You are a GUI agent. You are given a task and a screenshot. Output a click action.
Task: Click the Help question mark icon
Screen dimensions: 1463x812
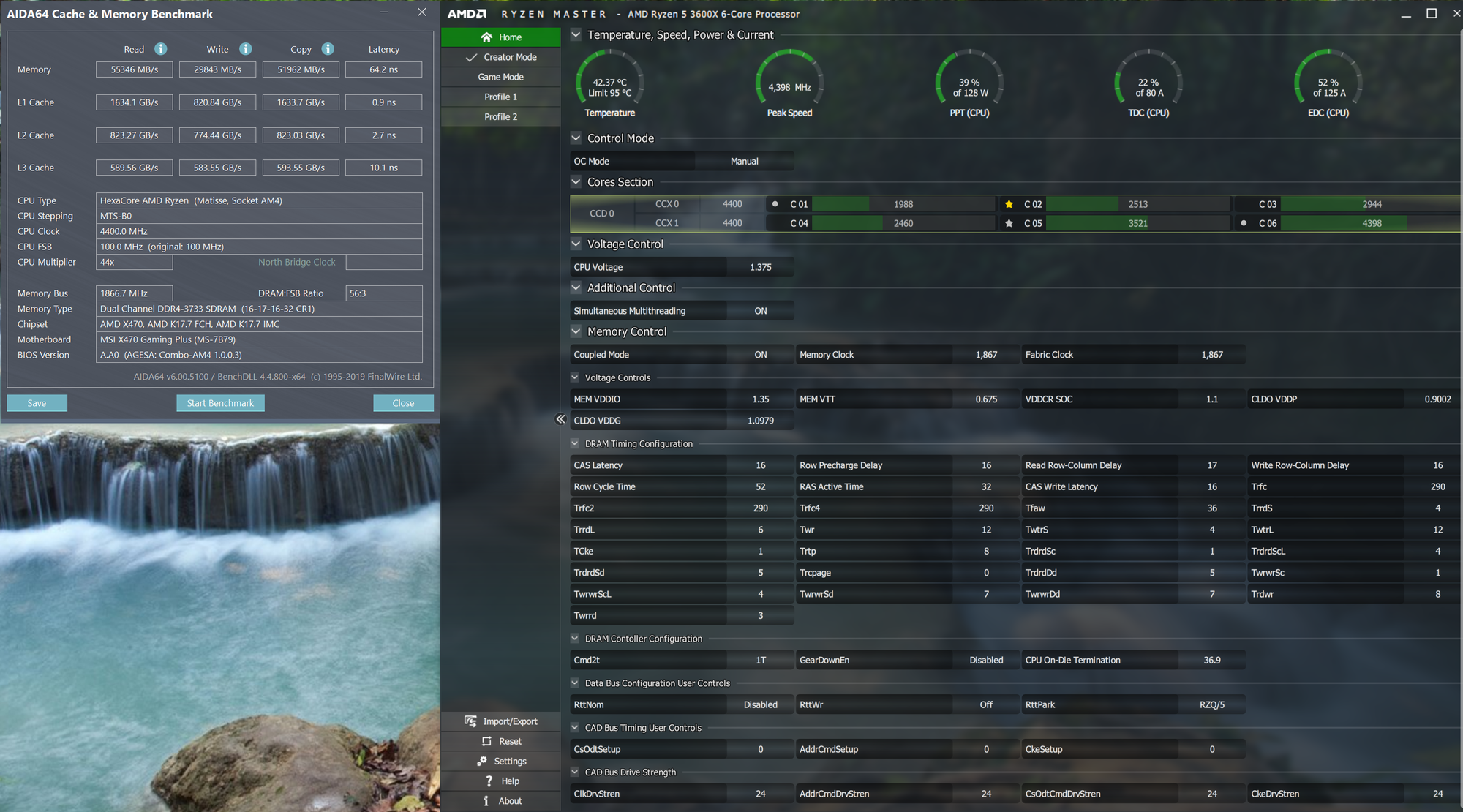click(489, 781)
